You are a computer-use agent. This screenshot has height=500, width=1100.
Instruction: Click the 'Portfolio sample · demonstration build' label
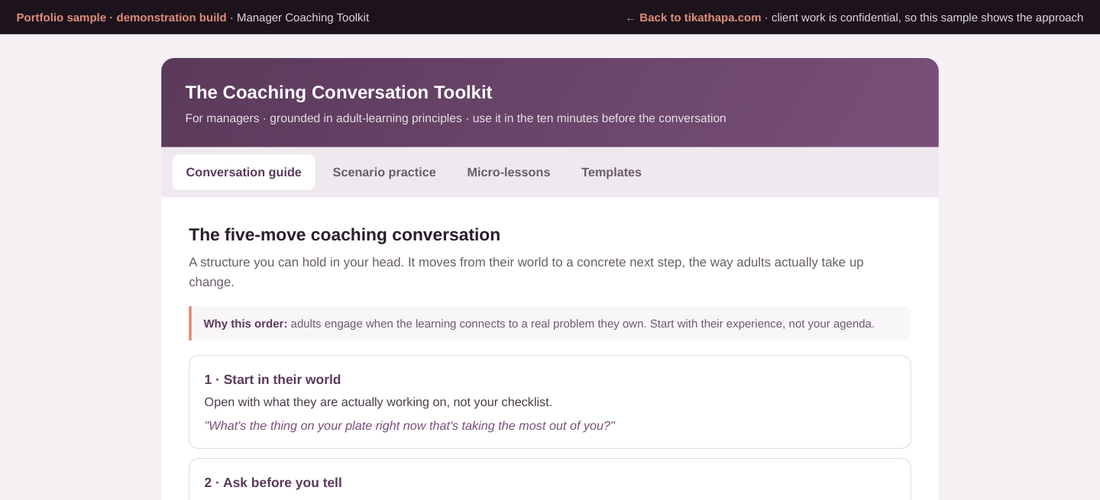121,18
